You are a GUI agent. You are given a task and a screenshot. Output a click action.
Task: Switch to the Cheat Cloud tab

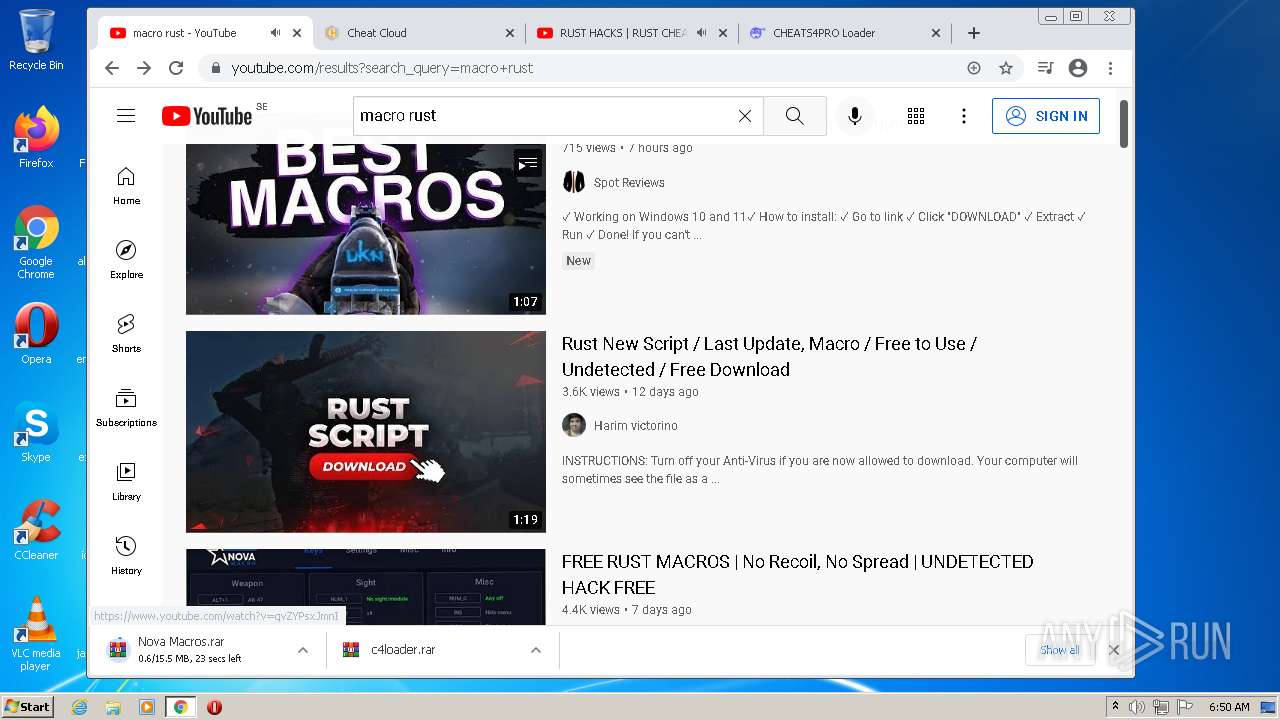(418, 33)
